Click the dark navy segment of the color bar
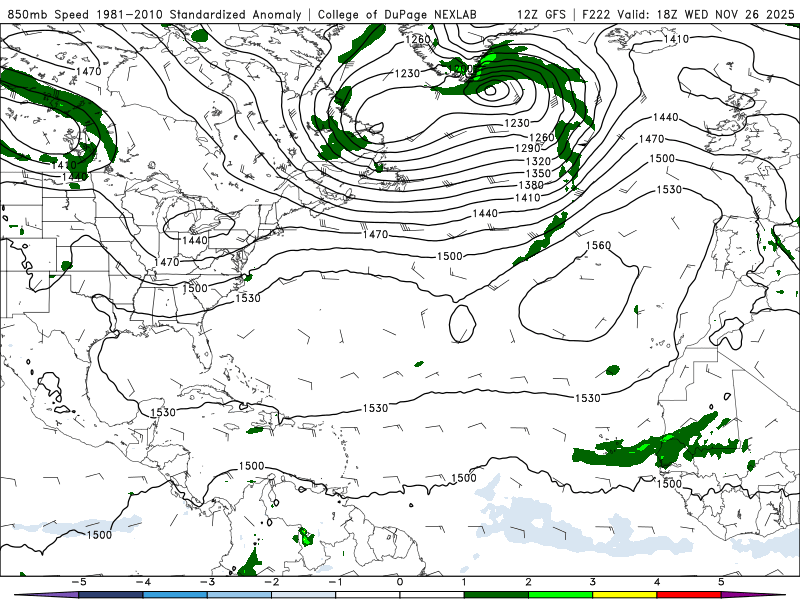The image size is (800, 600). (111, 595)
